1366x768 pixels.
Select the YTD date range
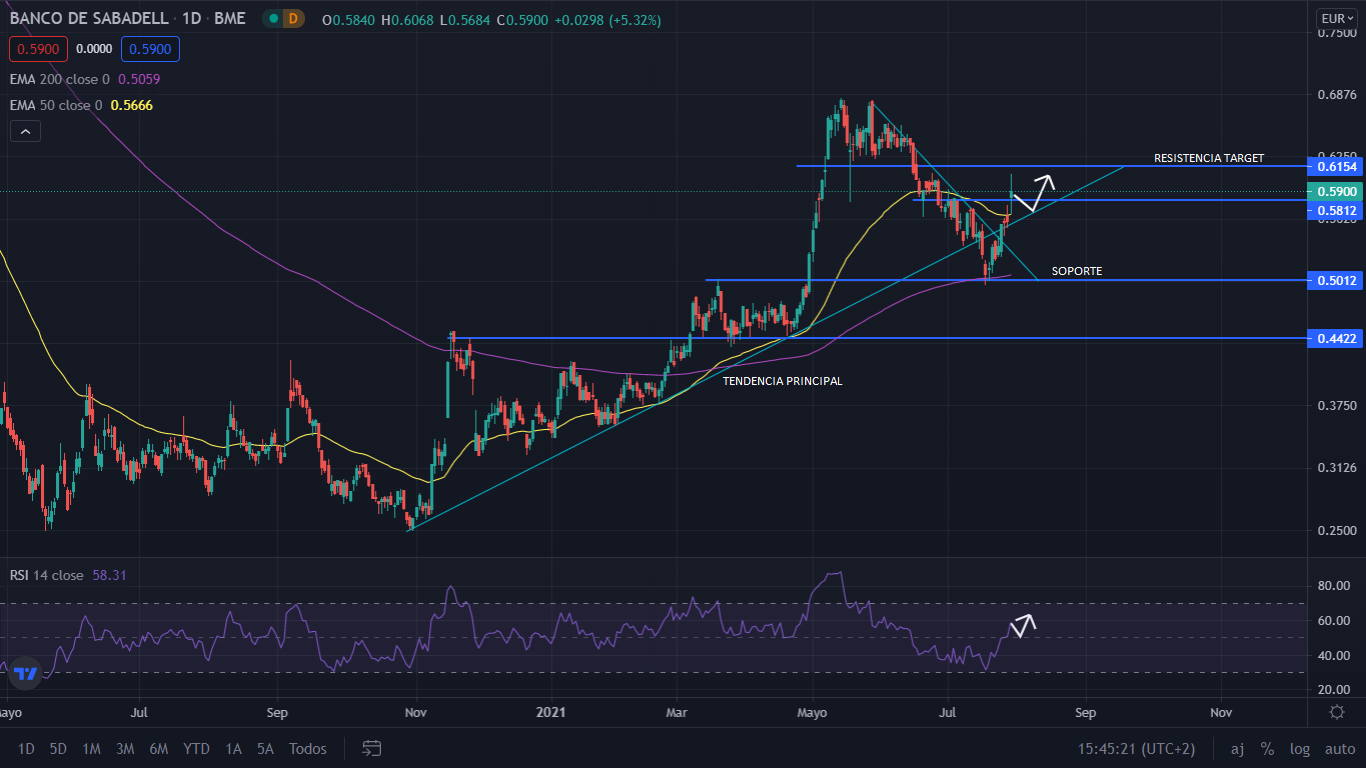tap(196, 748)
